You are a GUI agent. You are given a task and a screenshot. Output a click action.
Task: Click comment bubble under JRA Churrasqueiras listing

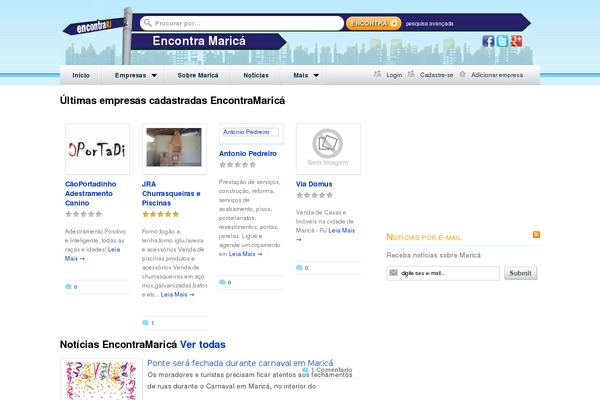tap(145, 323)
